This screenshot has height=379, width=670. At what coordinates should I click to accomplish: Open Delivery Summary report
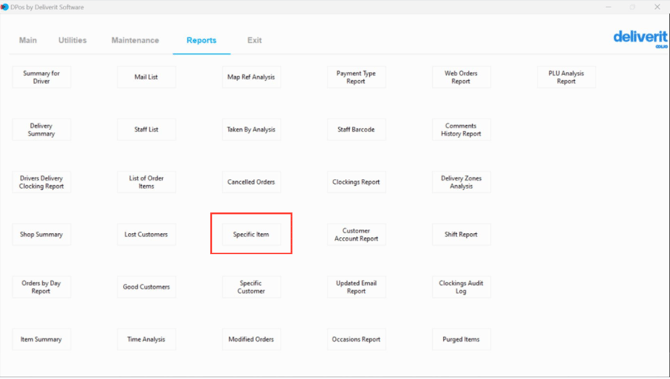41,129
